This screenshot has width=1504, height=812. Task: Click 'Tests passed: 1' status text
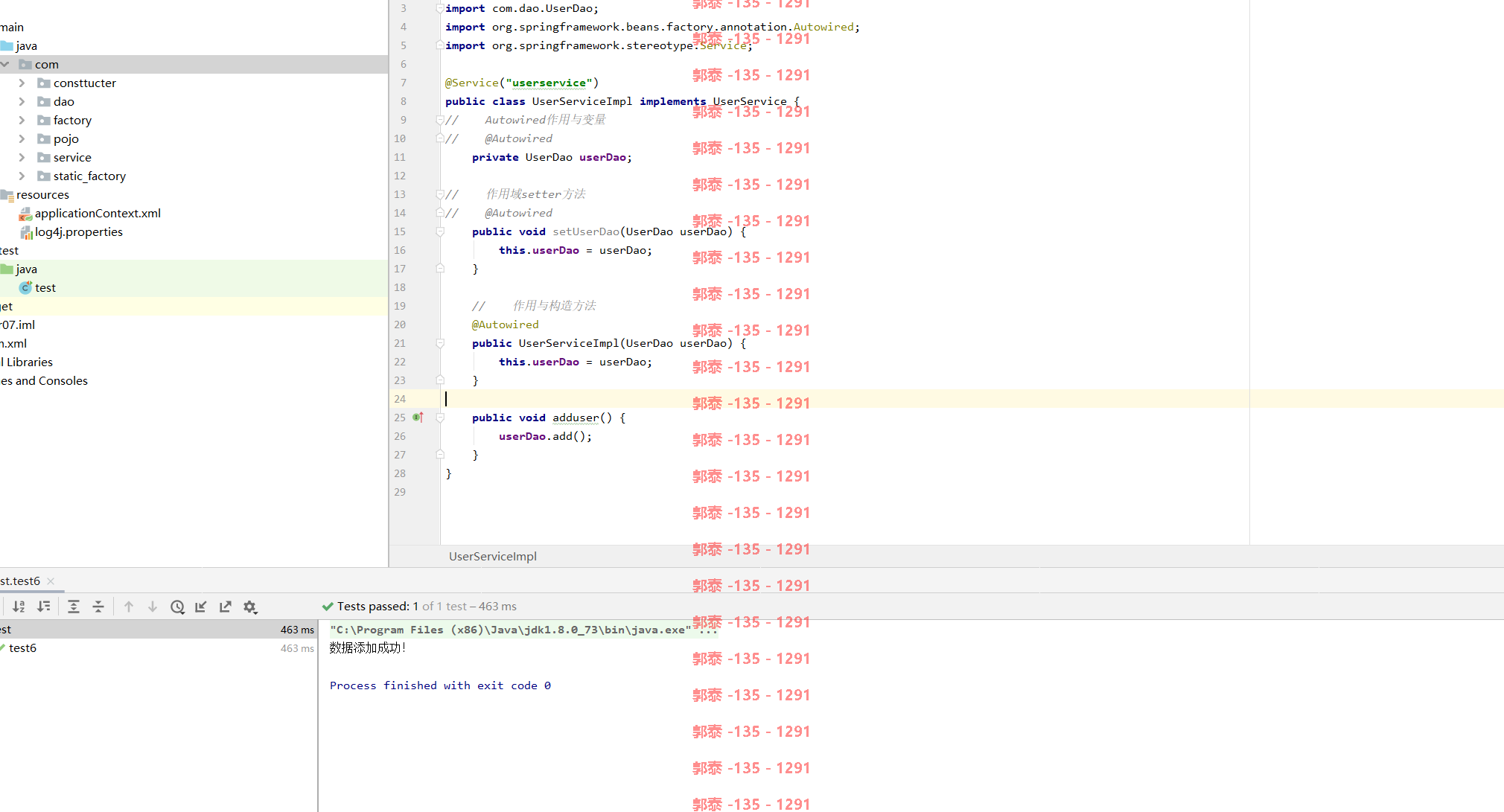377,607
